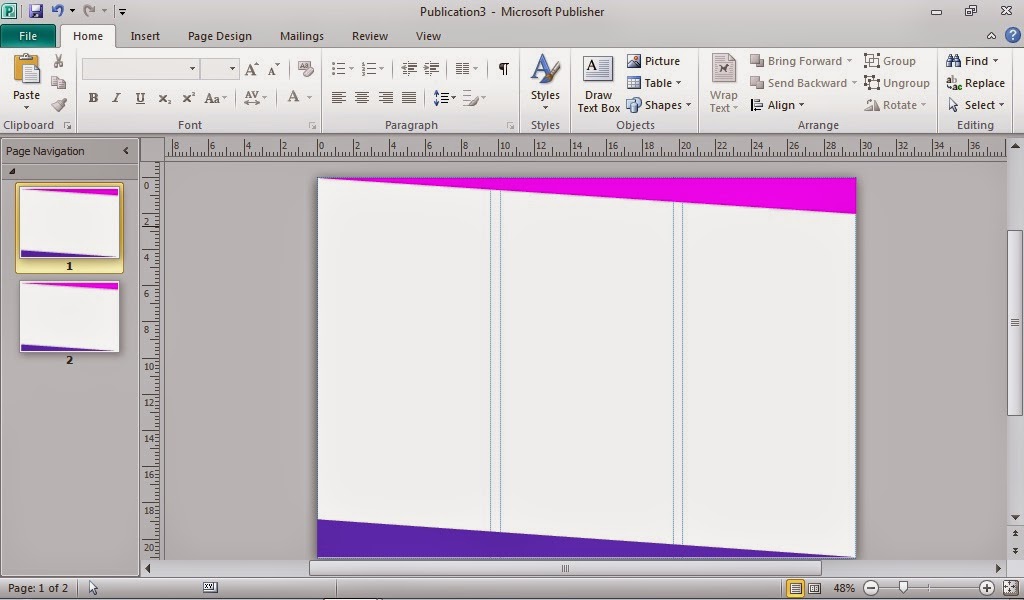Undo the last action
This screenshot has height=600, width=1024.
pos(57,10)
